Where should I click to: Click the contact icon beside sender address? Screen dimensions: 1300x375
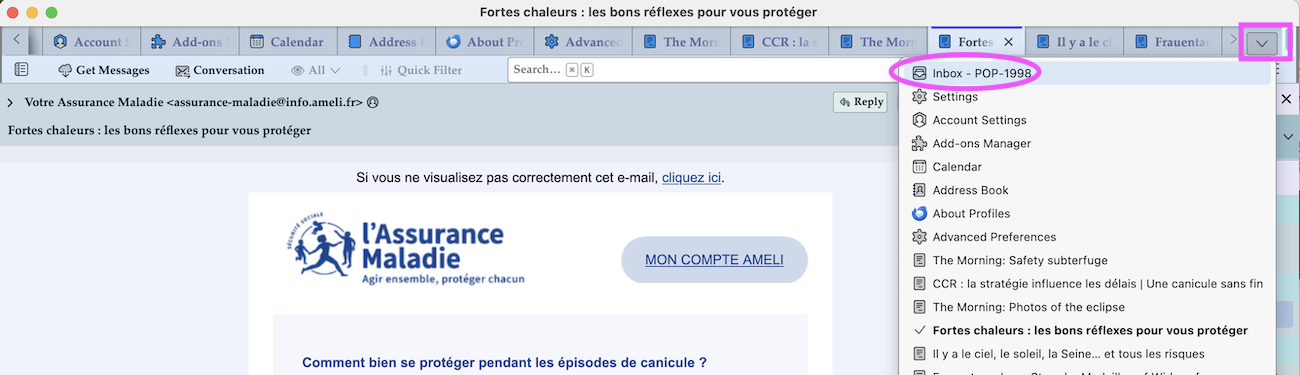pyautogui.click(x=372, y=102)
